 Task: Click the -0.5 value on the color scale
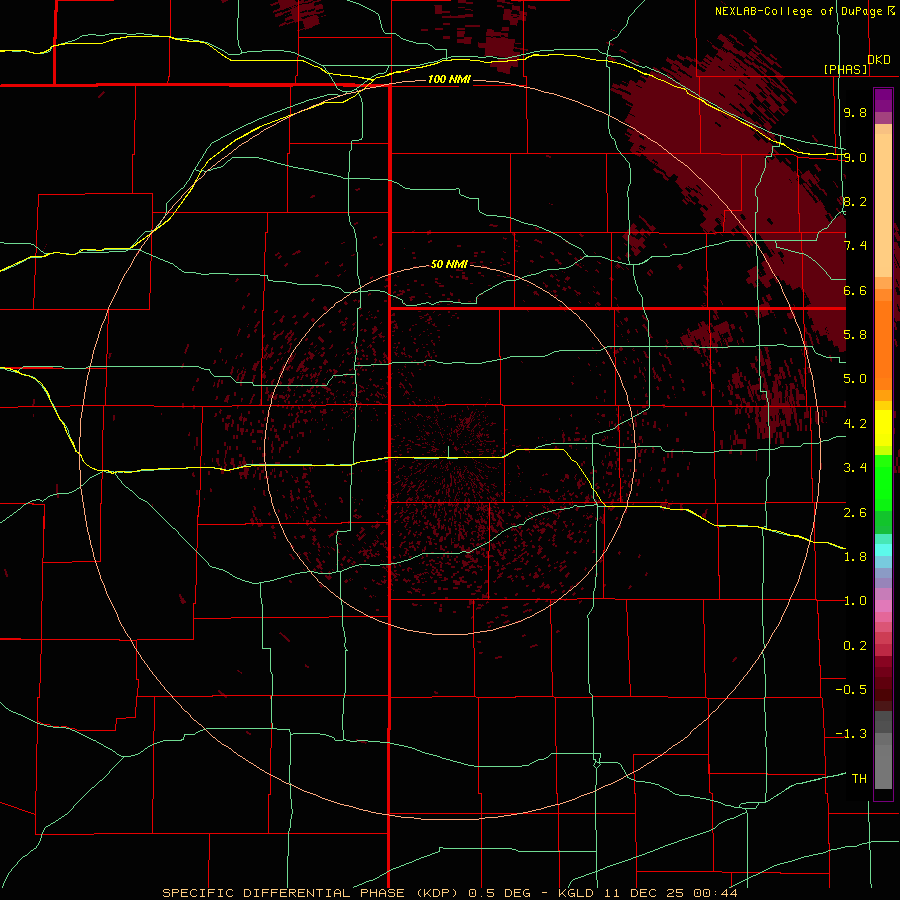851,690
